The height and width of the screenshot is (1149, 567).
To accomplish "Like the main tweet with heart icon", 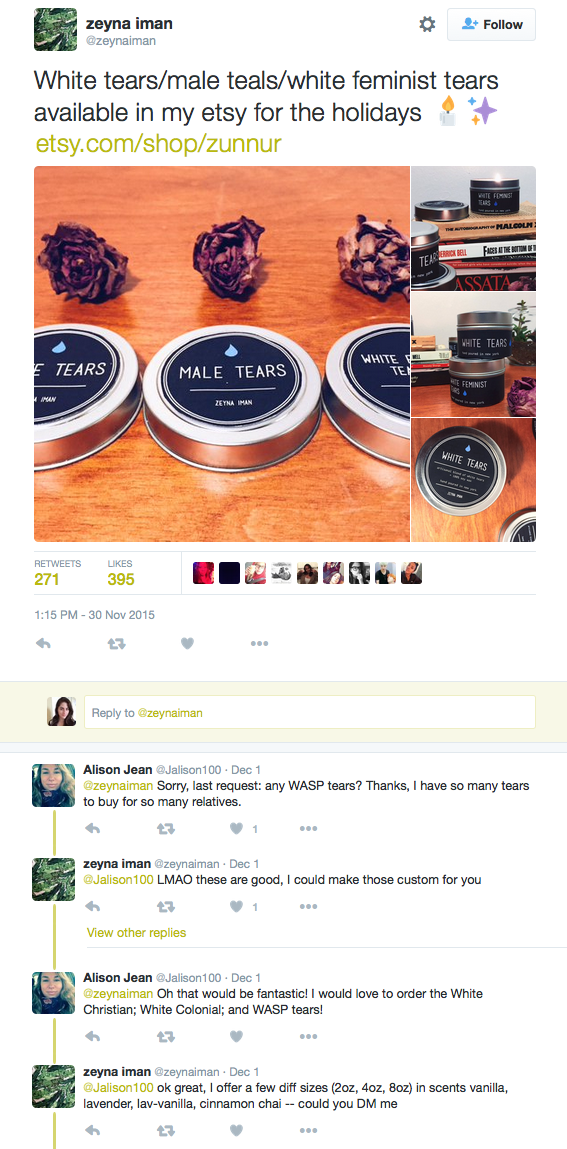I will point(188,643).
